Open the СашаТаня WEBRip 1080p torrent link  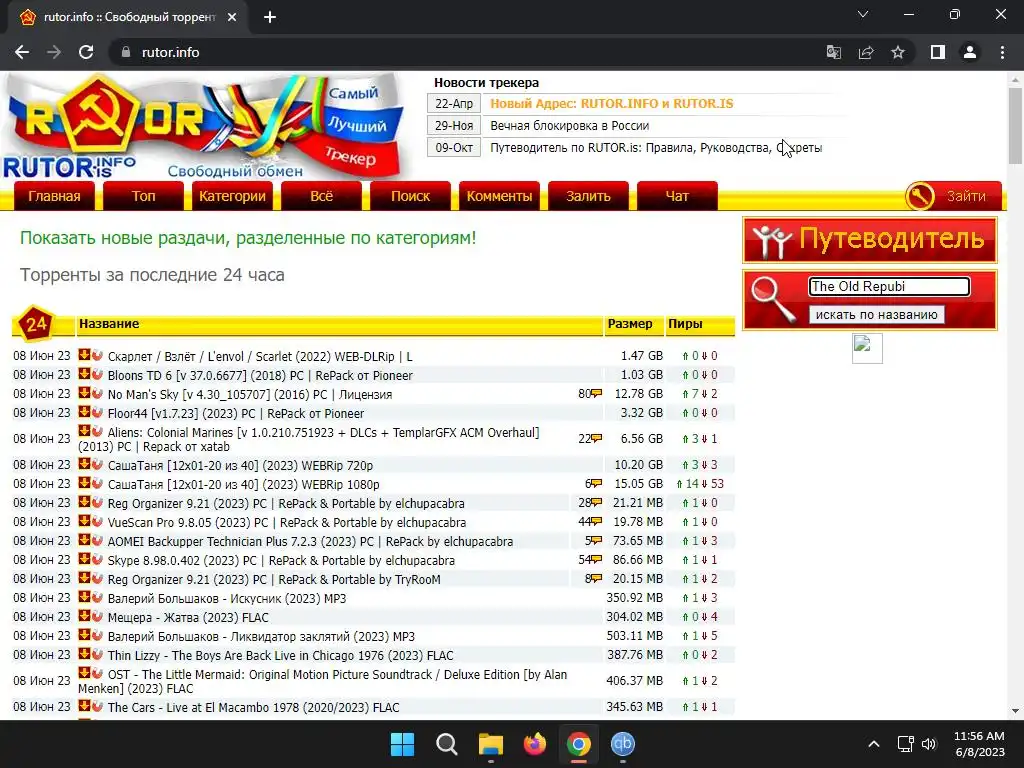coord(244,485)
